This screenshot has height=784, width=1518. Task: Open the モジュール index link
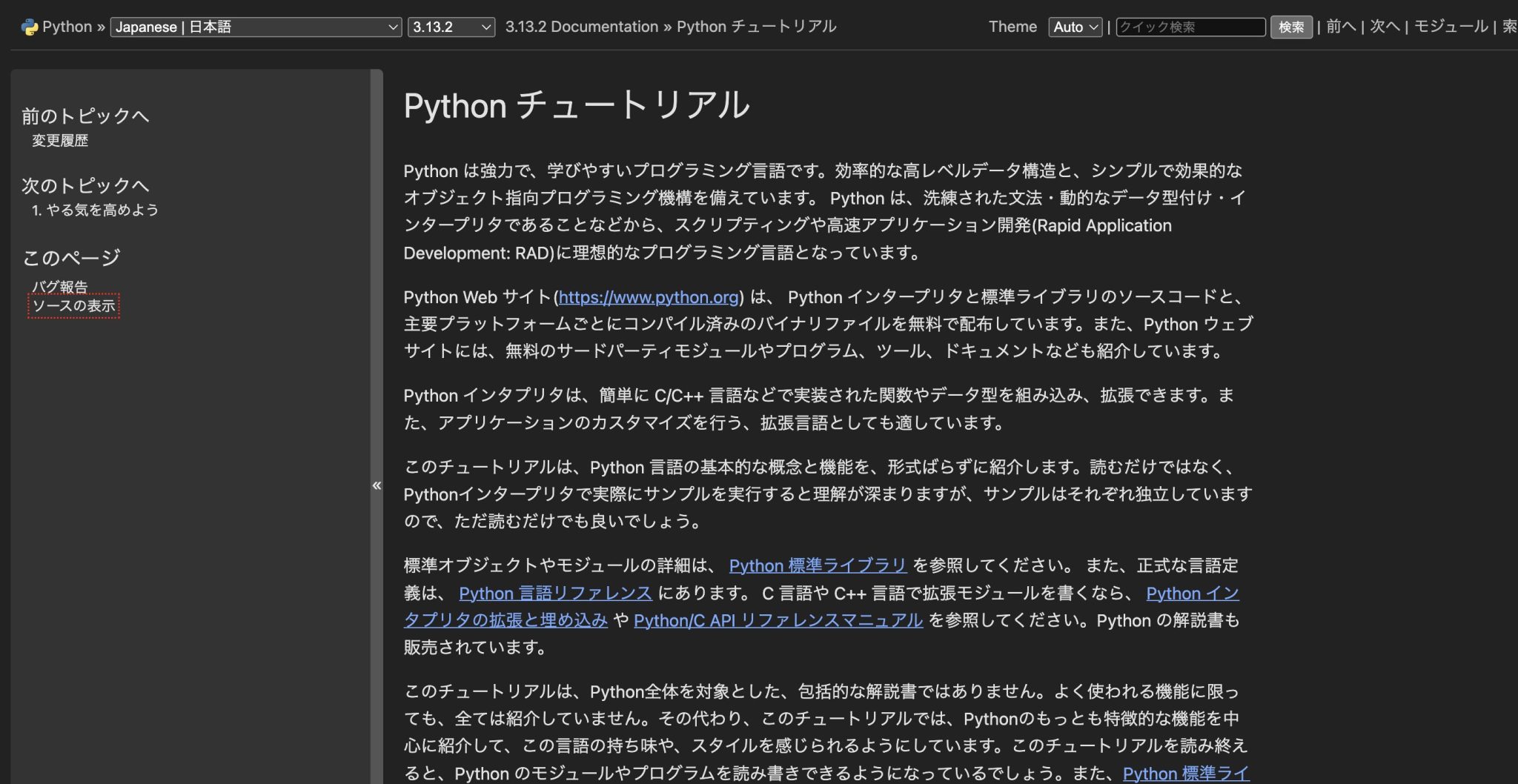tap(1451, 27)
